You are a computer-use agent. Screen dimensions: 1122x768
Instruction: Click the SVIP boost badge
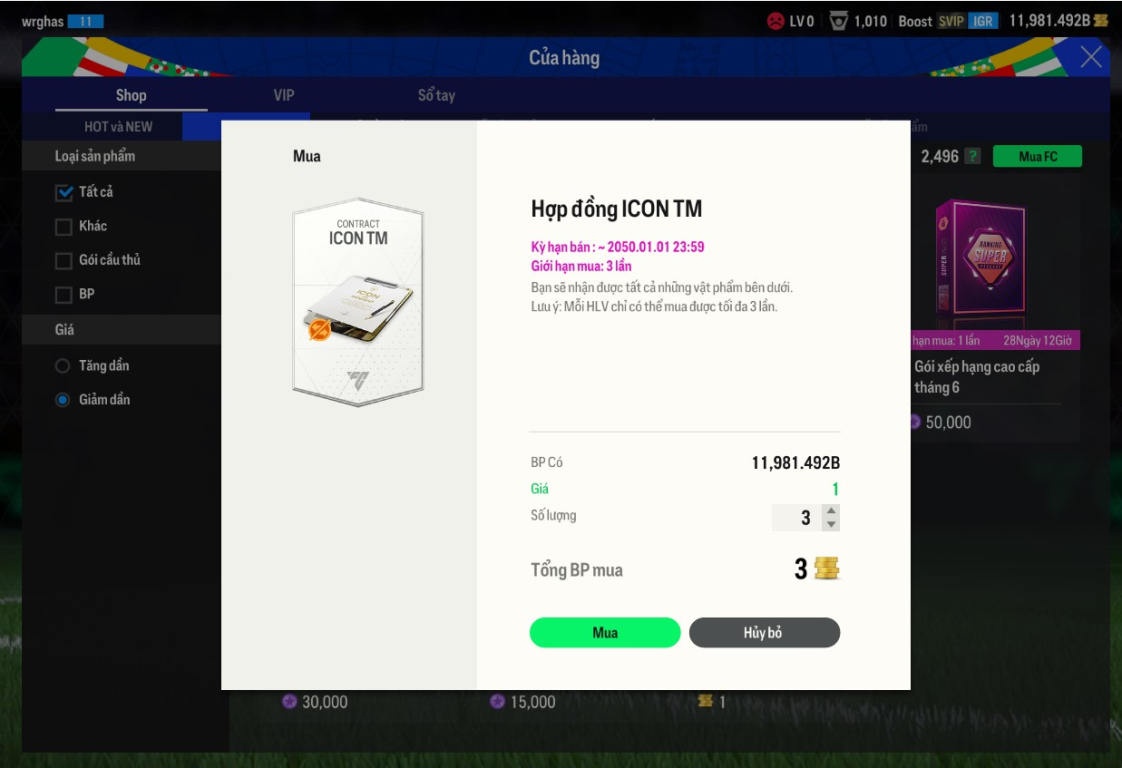[x=951, y=21]
